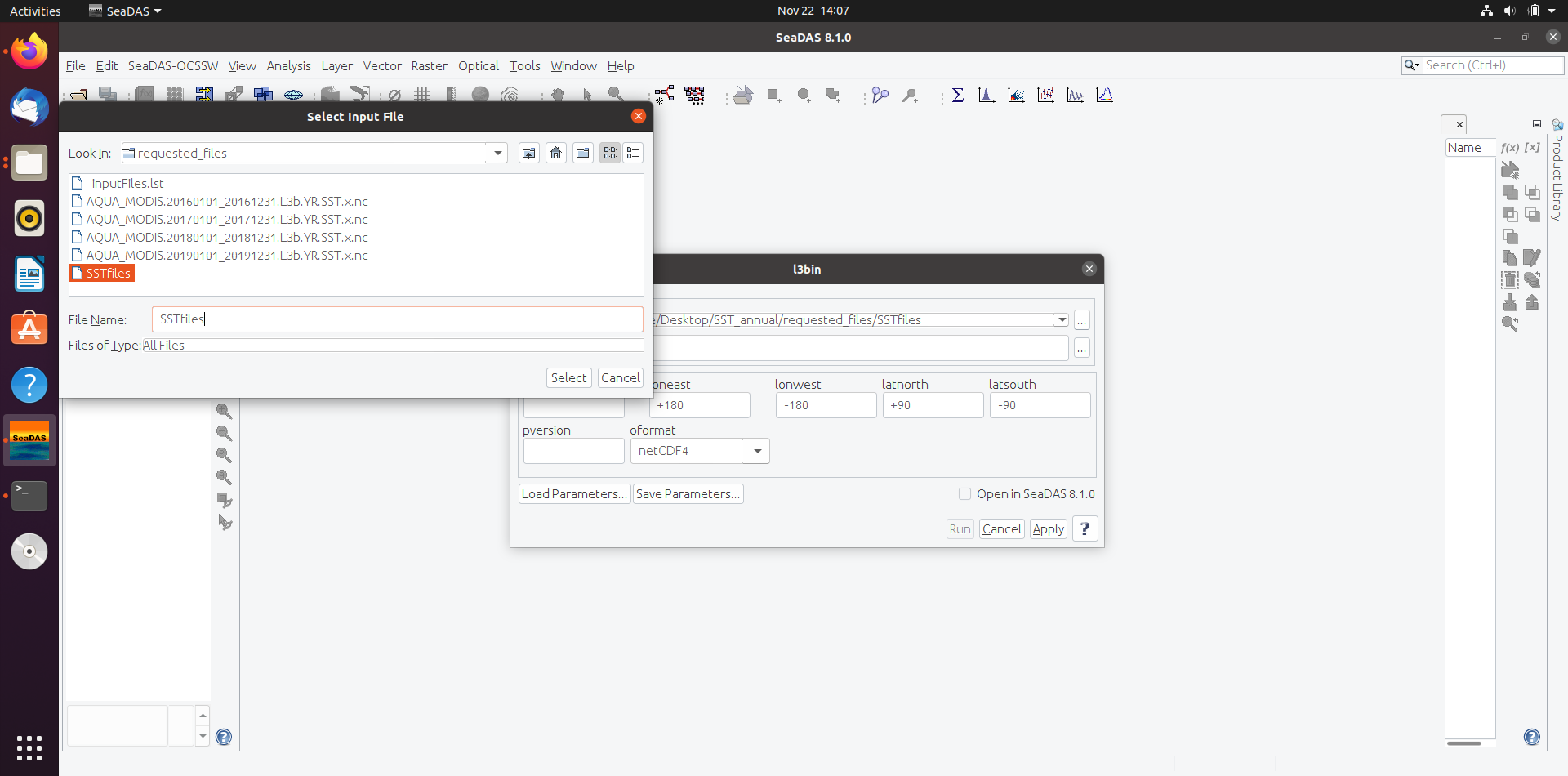1568x776 pixels.
Task: Switch file dialog to detailed list view
Action: [x=633, y=153]
